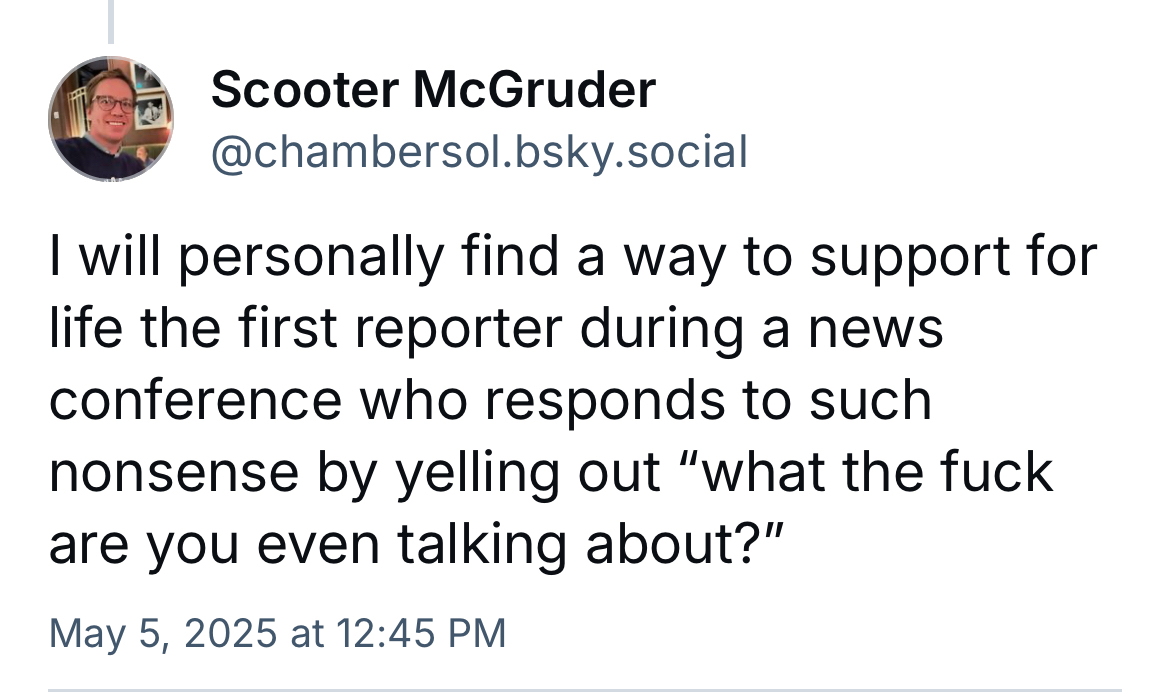This screenshot has width=1170, height=693.
Task: Click the Scooter McGruder display name
Action: point(433,92)
